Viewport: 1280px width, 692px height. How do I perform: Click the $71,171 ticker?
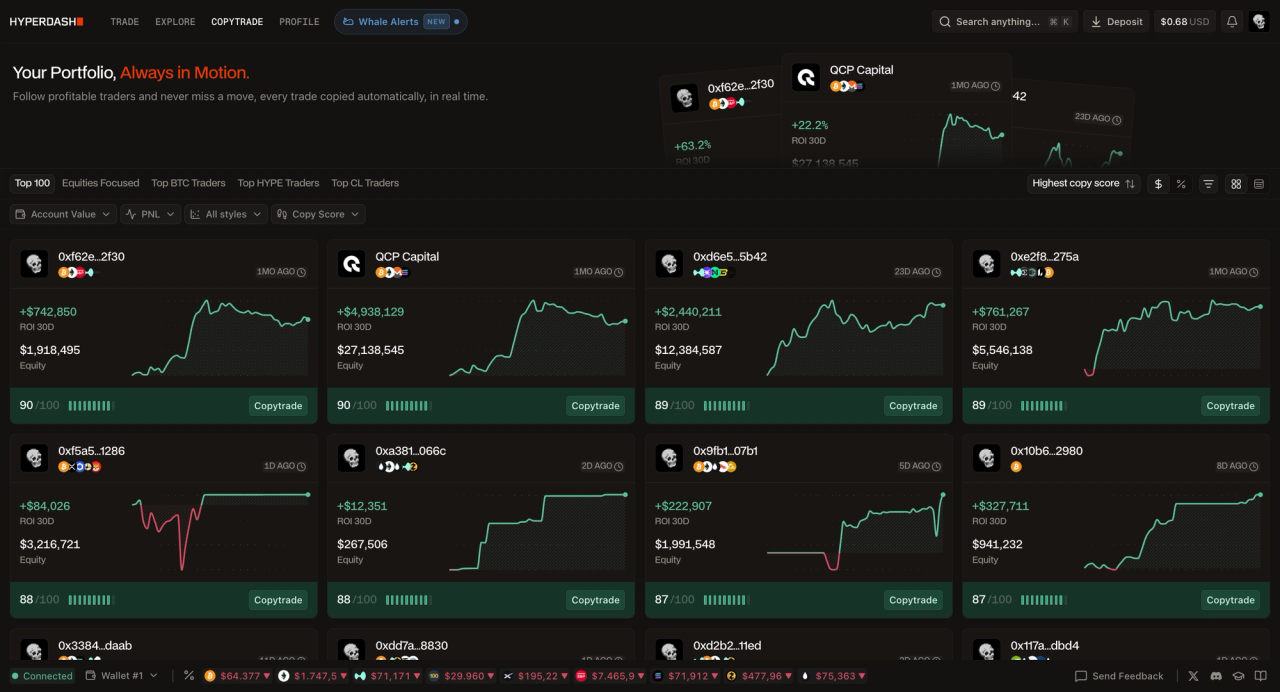click(x=386, y=676)
